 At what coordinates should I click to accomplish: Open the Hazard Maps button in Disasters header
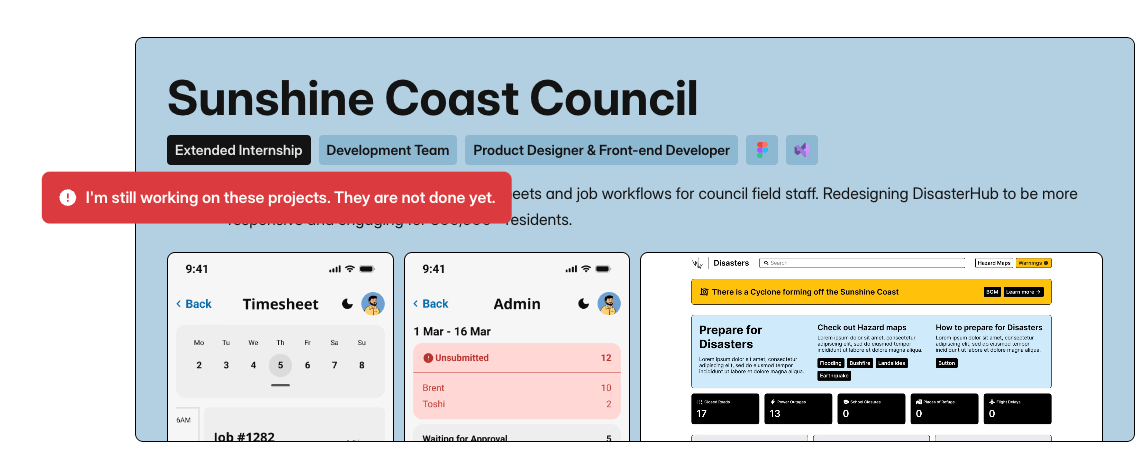995,263
